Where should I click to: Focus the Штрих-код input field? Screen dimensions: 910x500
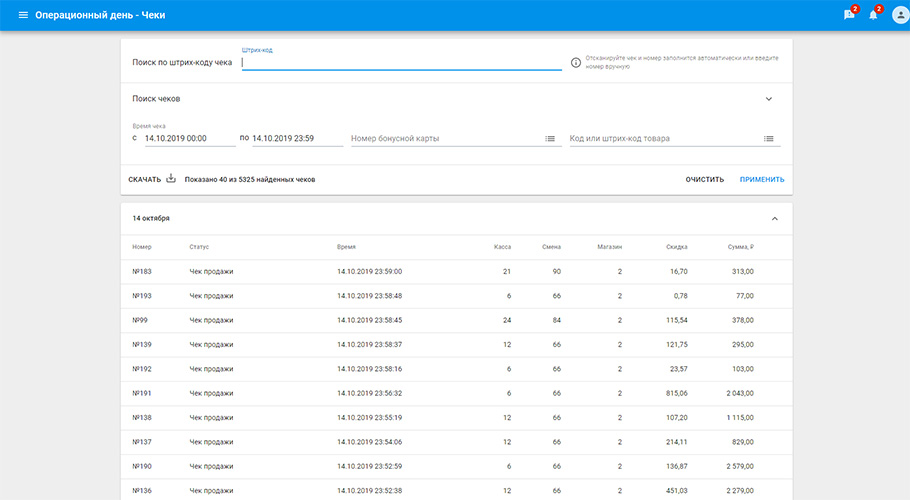pos(400,62)
